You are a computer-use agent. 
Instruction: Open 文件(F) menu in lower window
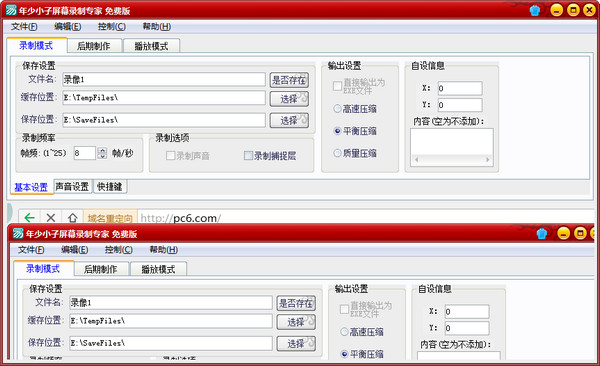coord(31,250)
